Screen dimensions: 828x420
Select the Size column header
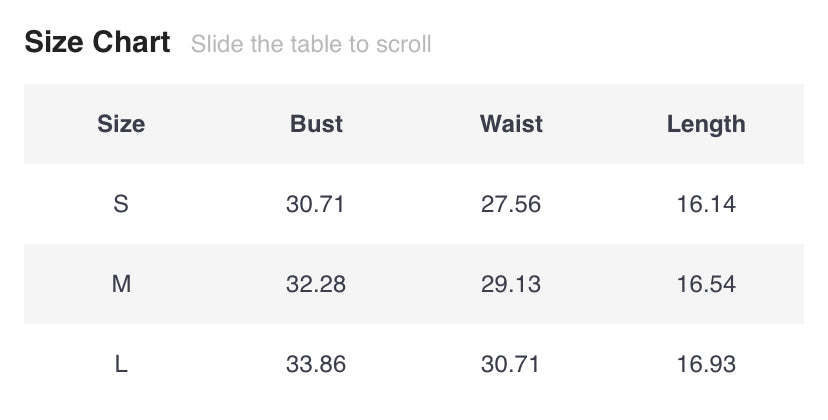click(121, 124)
